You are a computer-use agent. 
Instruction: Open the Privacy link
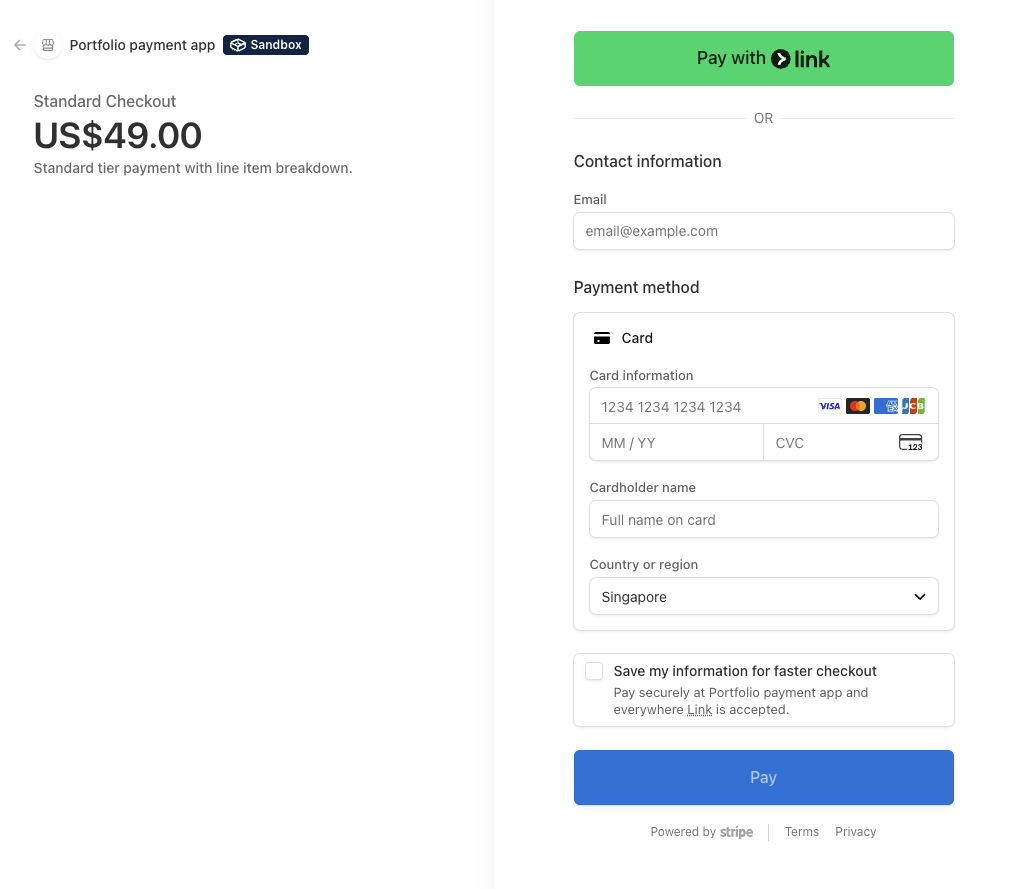[855, 832]
